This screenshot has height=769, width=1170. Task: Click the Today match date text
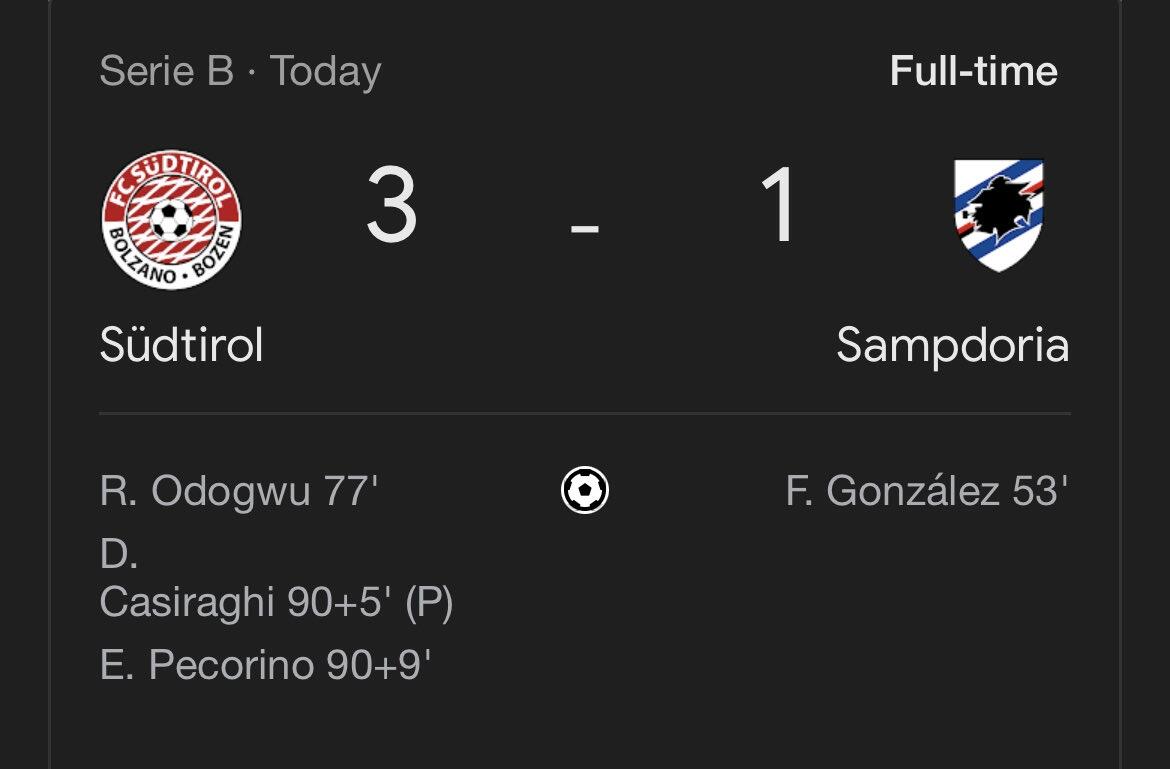(x=325, y=72)
